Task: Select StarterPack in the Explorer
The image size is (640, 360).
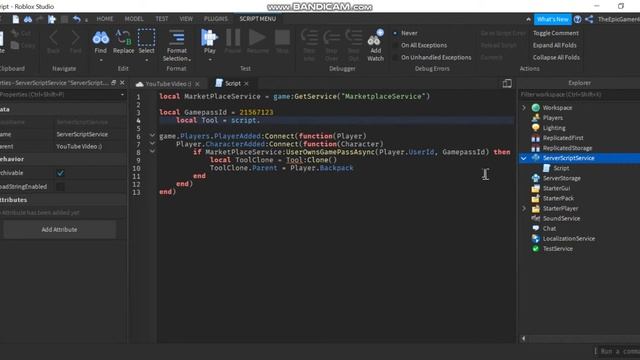Action: pyautogui.click(x=558, y=198)
